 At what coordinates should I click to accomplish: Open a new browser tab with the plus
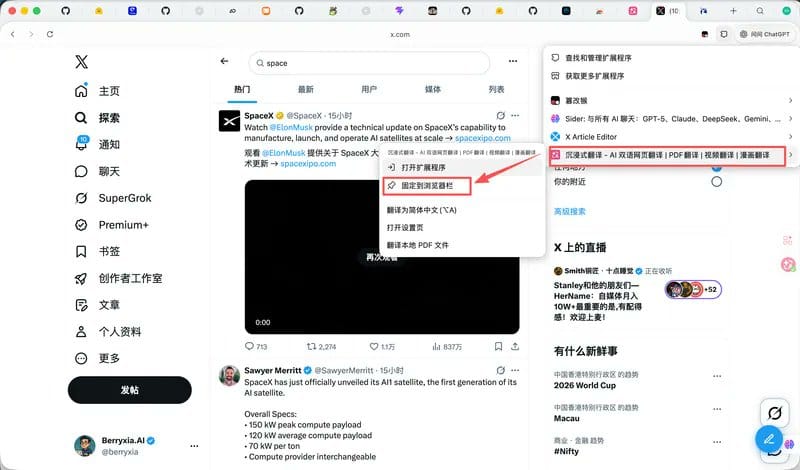[x=733, y=11]
